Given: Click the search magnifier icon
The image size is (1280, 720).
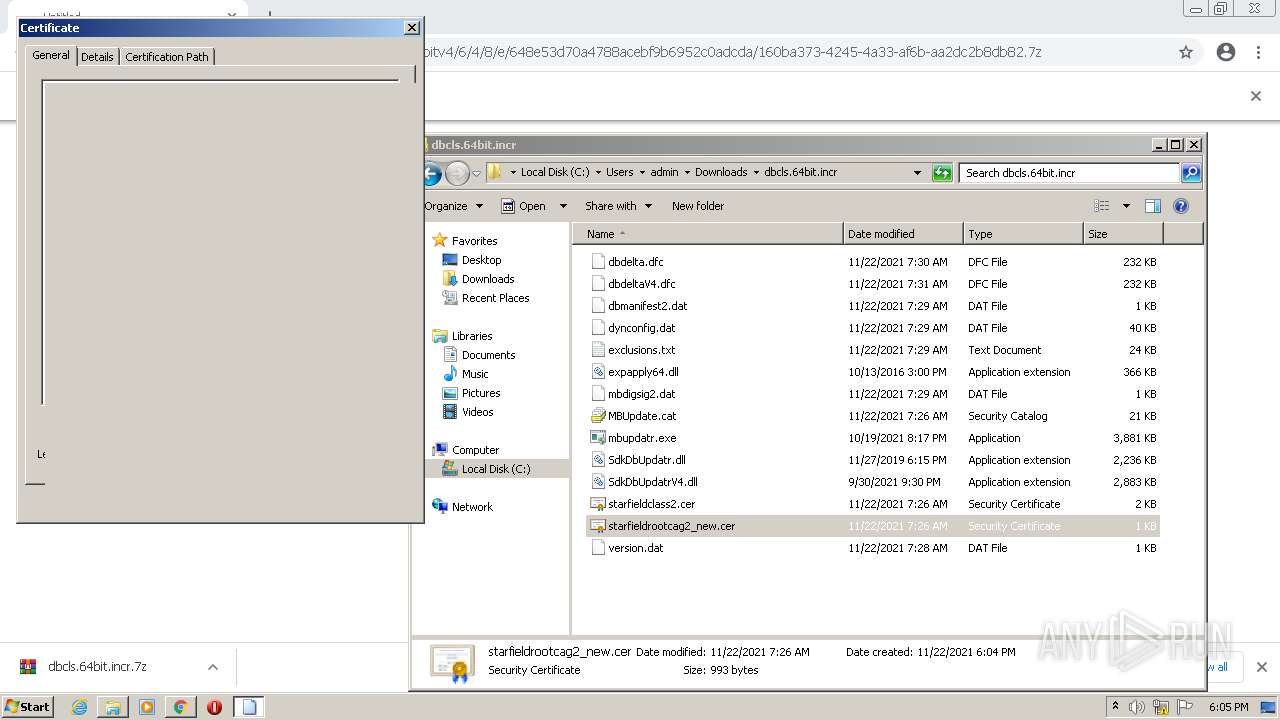Looking at the screenshot, I should [1191, 173].
